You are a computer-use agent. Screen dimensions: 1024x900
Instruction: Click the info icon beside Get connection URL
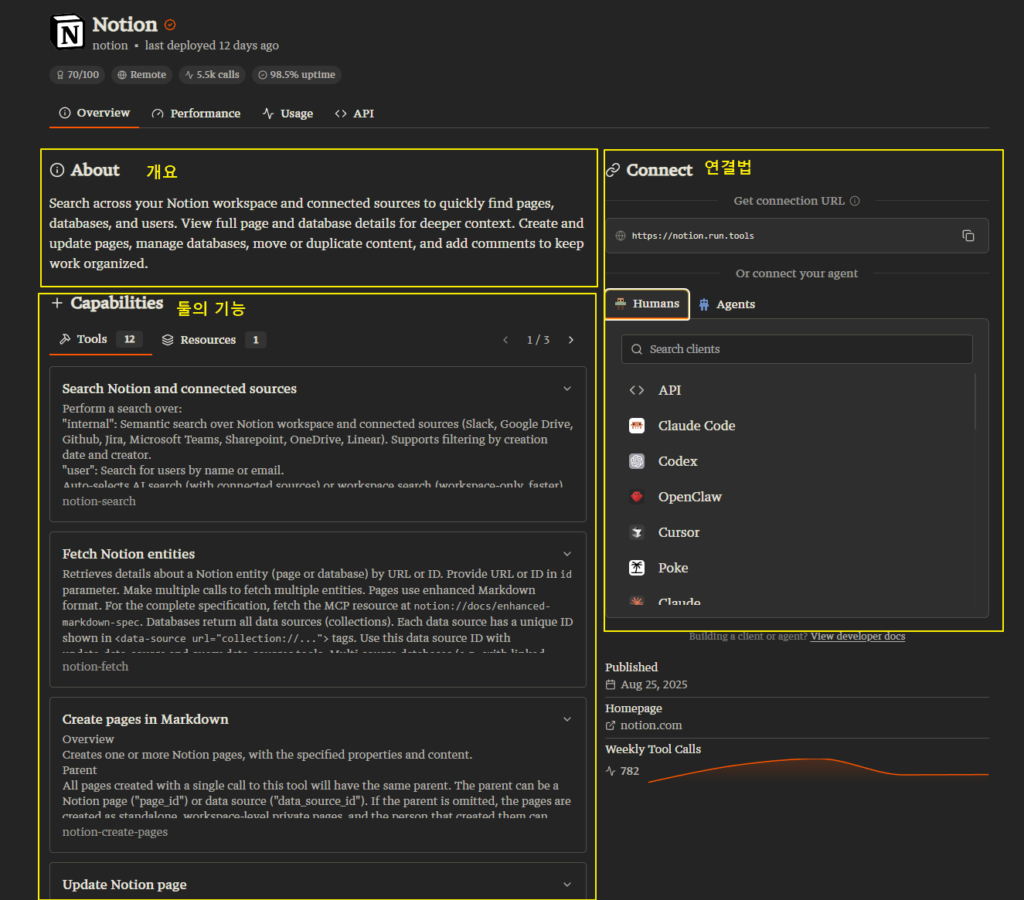[855, 201]
